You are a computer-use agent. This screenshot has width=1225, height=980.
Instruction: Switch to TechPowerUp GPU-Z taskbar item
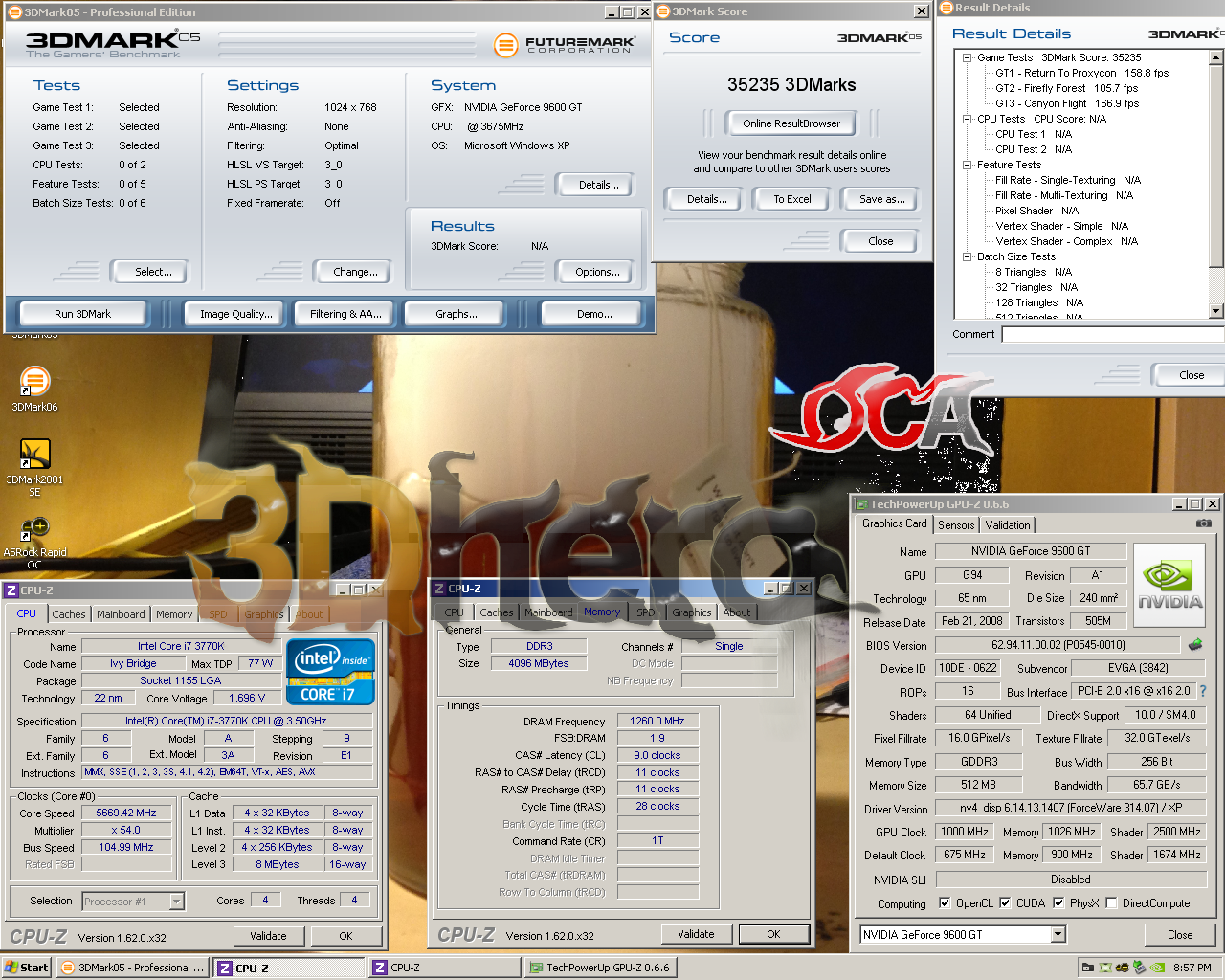click(601, 968)
